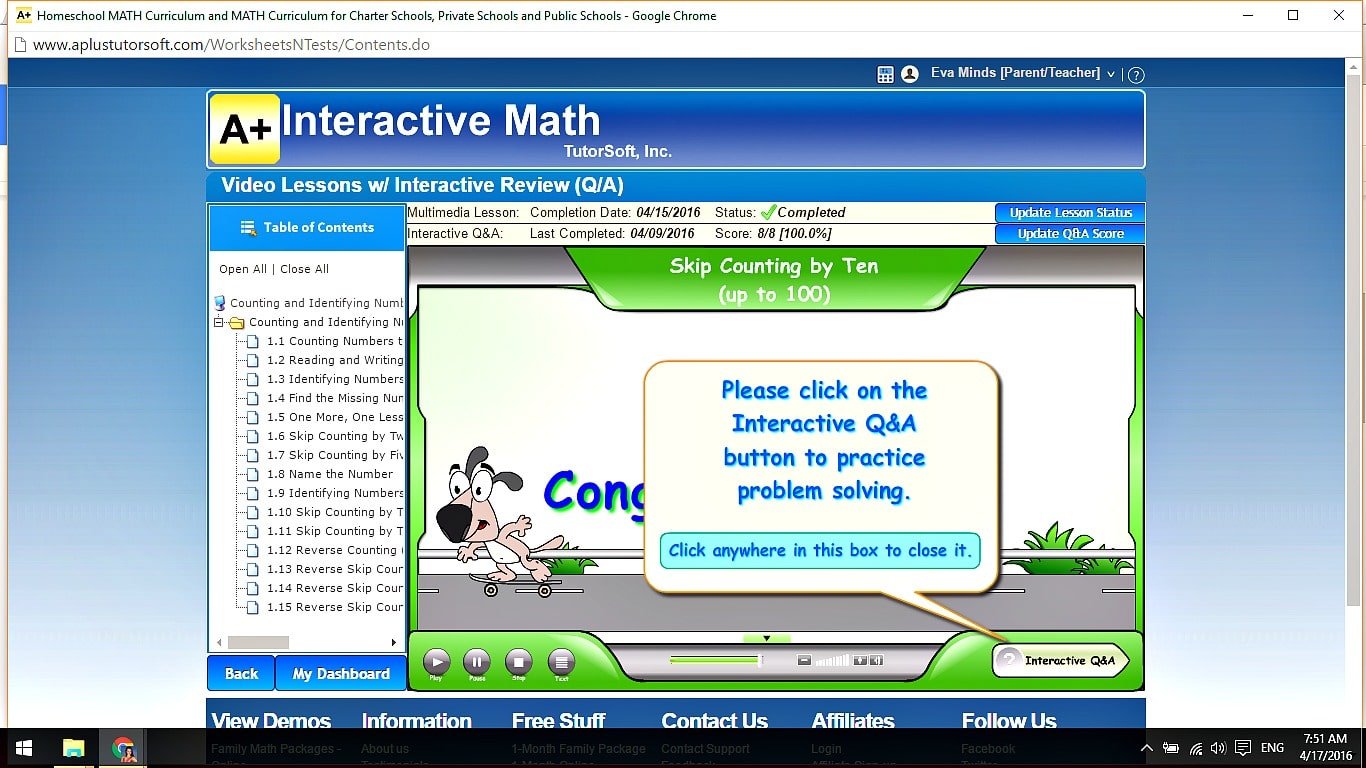Click the Affiliates footer heading
Screen dimensions: 1366x768
853,721
